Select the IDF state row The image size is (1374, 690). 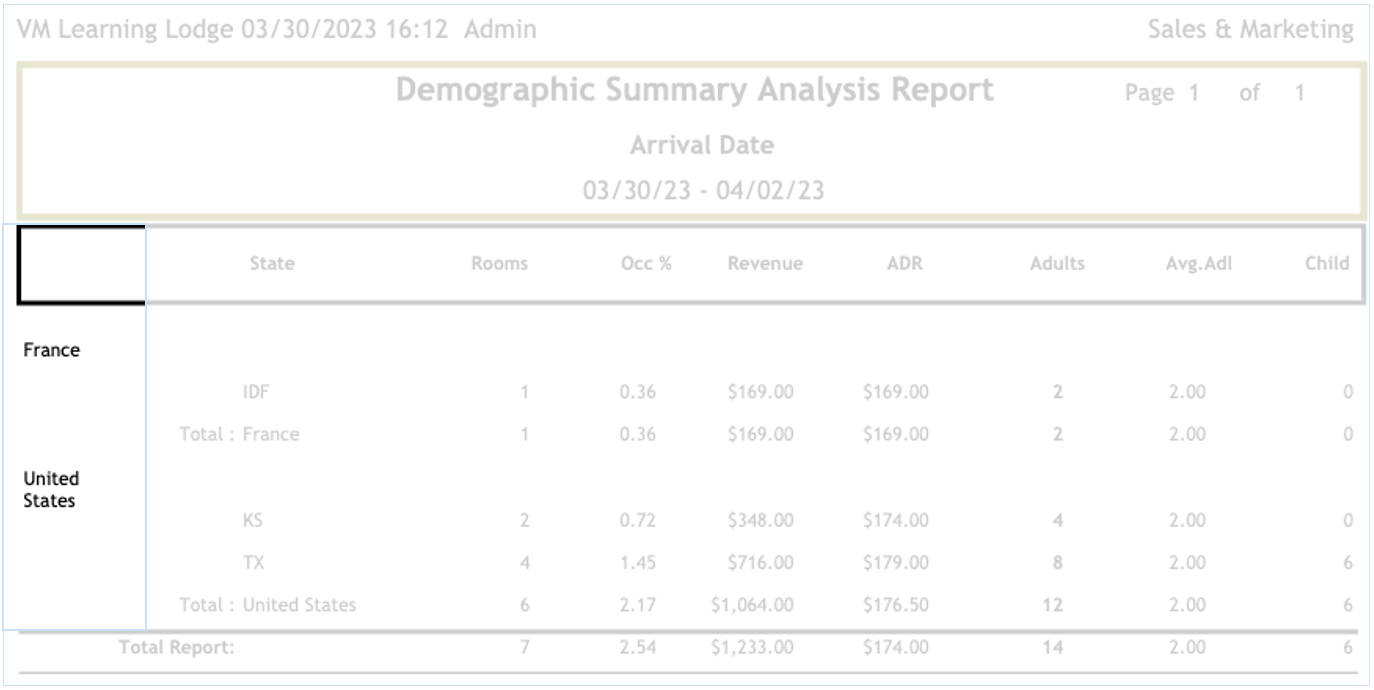[x=256, y=392]
